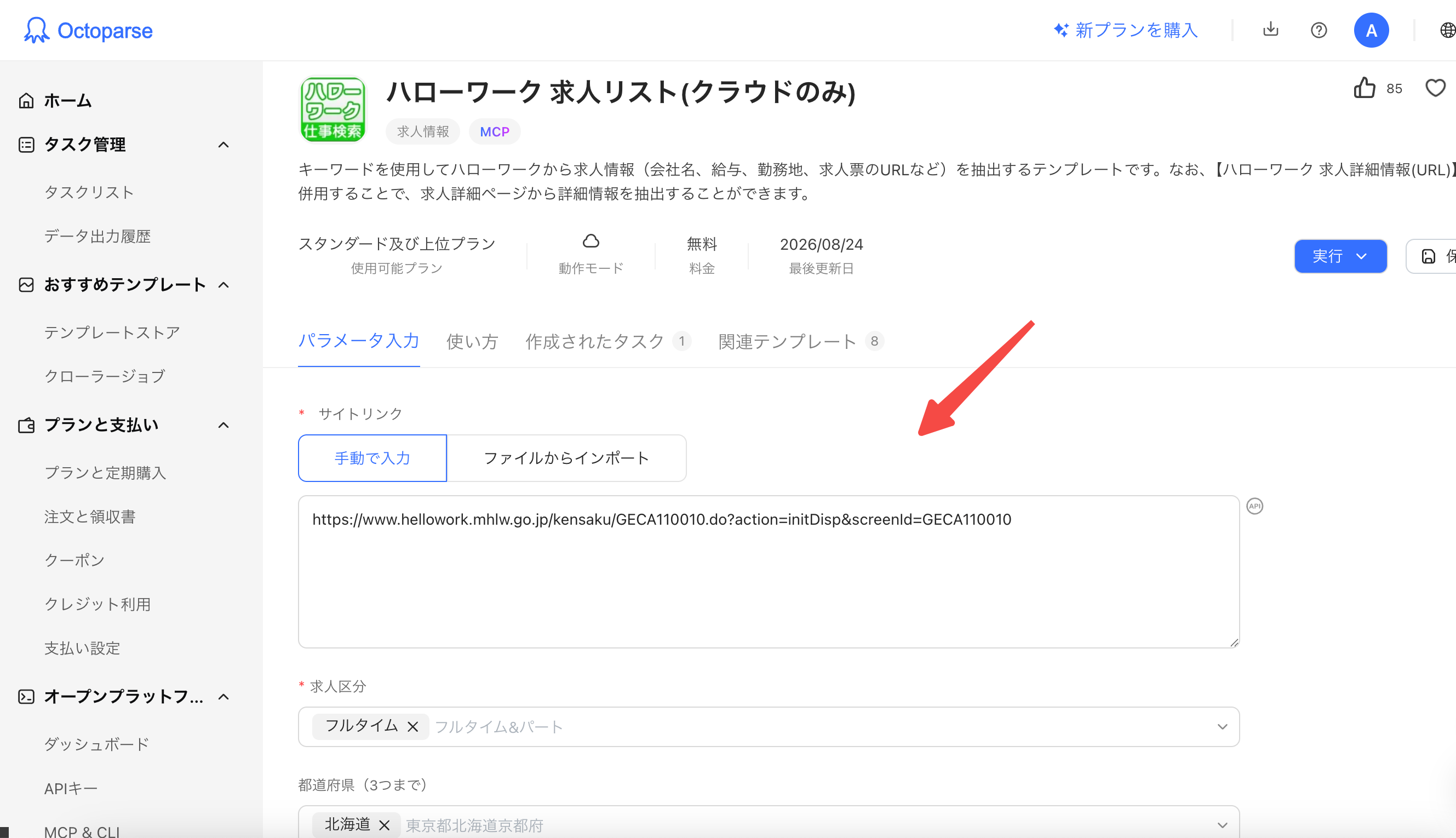The image size is (1456, 838).
Task: Click the おすすめテンプレート image icon
Action: coord(26,285)
